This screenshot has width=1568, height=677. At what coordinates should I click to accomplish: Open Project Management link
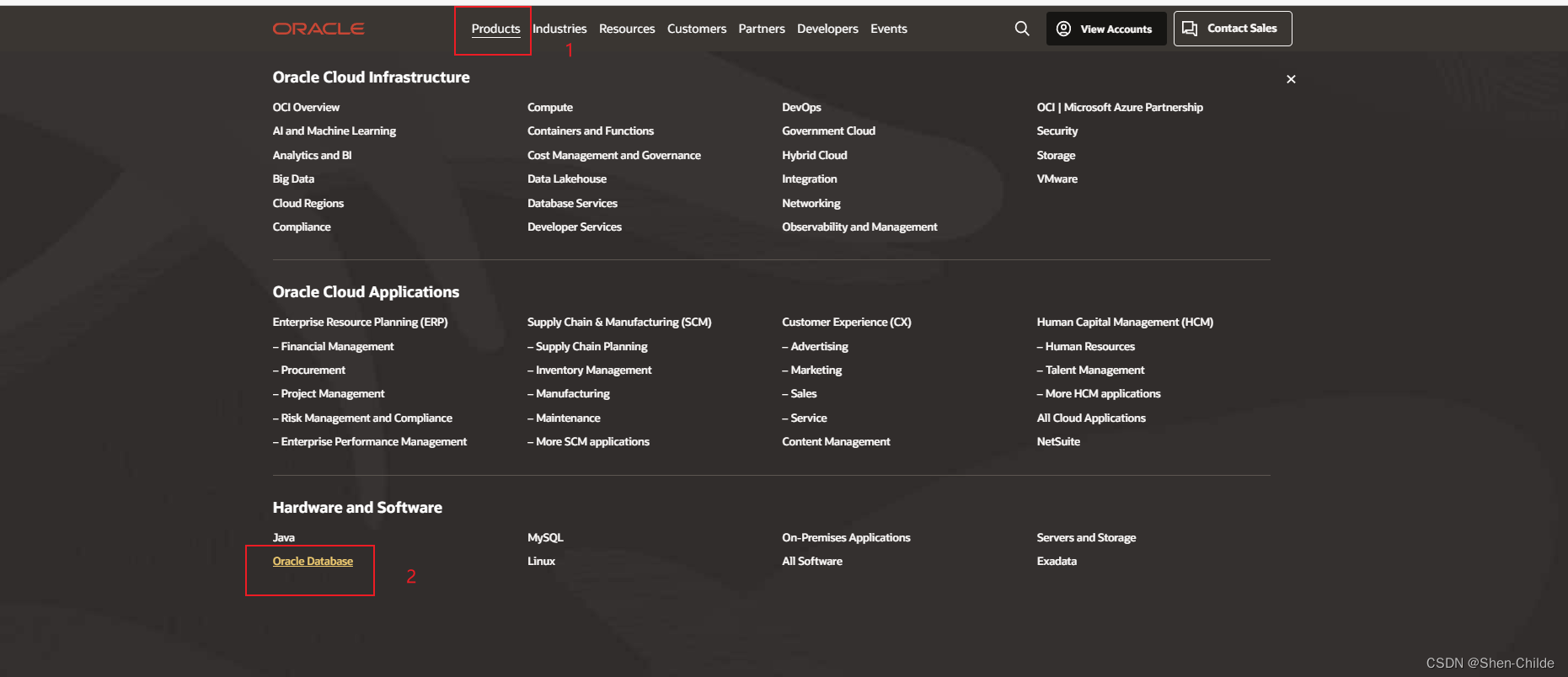click(329, 393)
